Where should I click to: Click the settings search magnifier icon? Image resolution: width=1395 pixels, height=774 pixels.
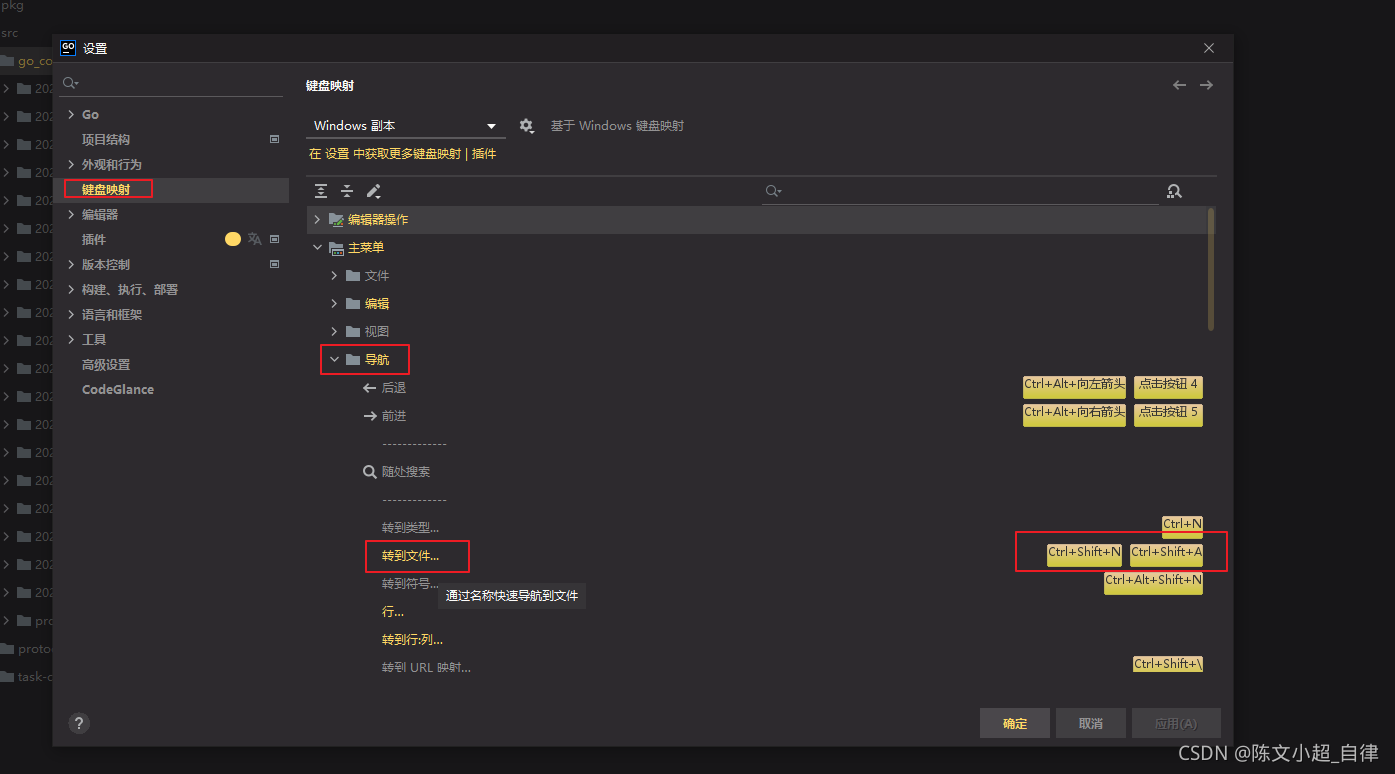click(70, 83)
